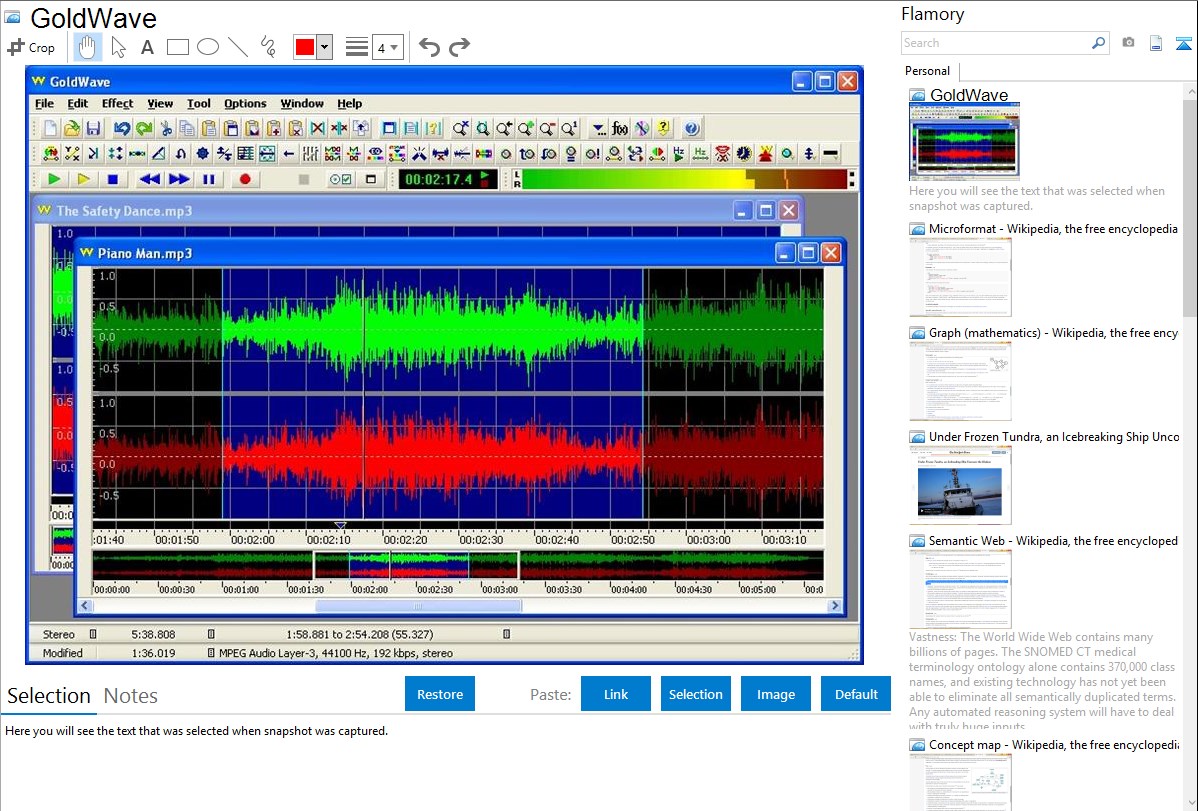Click the green Play button

point(53,180)
